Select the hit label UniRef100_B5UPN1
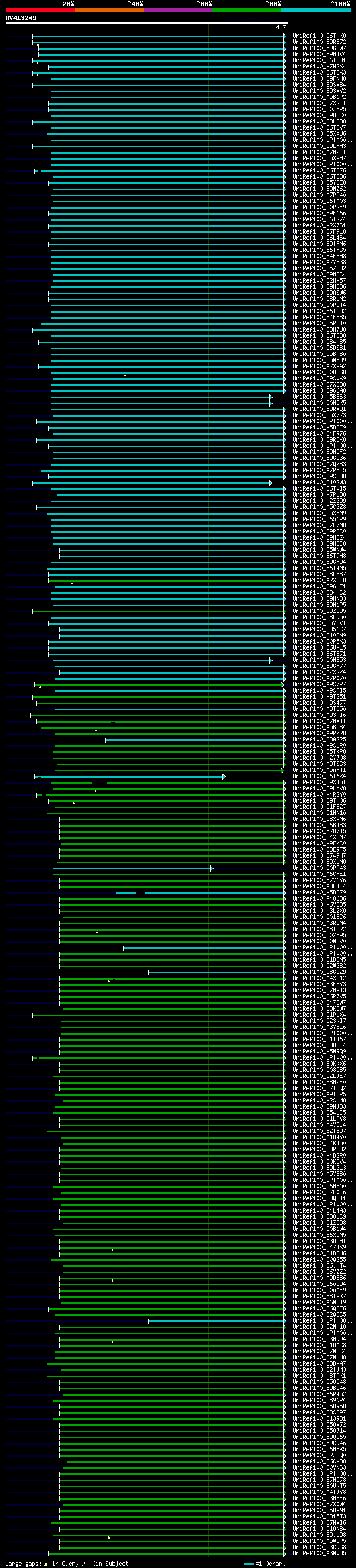This screenshot has height=1568, width=356. 319,1510
